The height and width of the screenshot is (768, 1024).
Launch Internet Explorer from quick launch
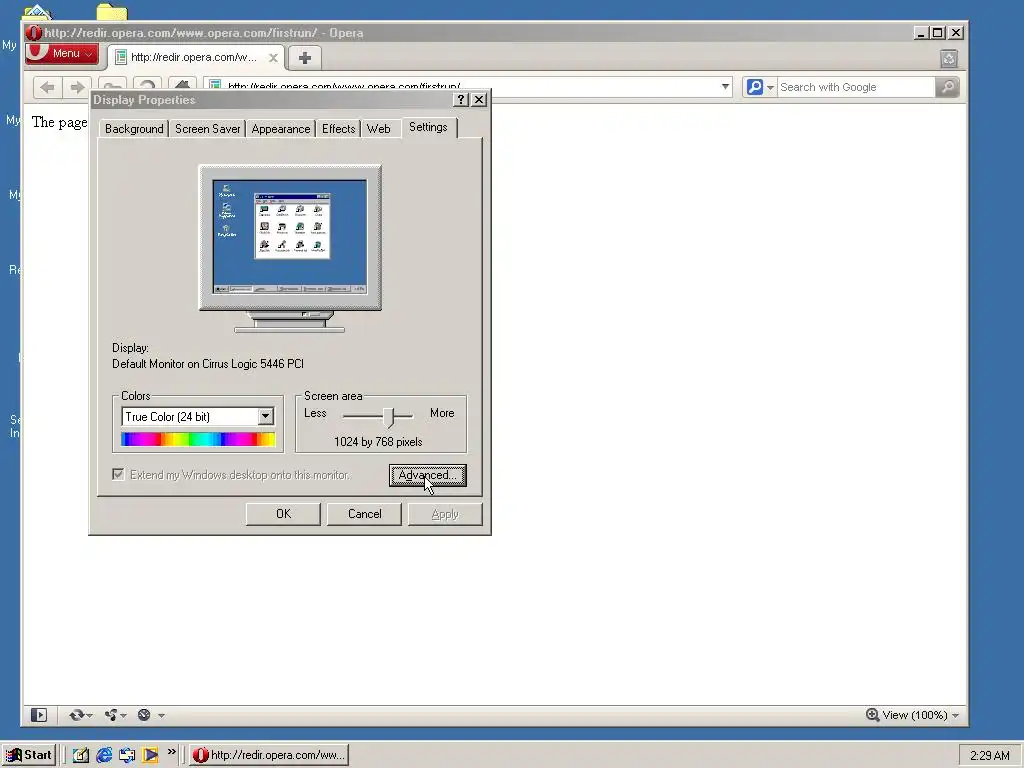104,755
